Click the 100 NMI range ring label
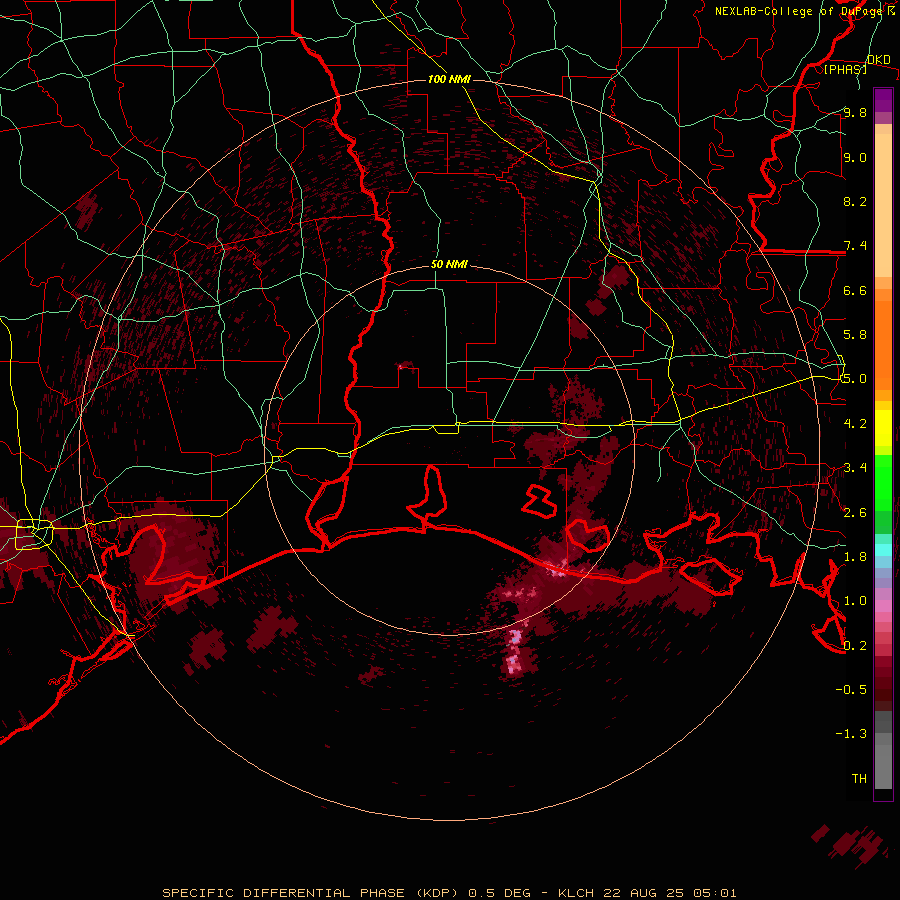Screen dimensions: 900x900 tap(449, 79)
